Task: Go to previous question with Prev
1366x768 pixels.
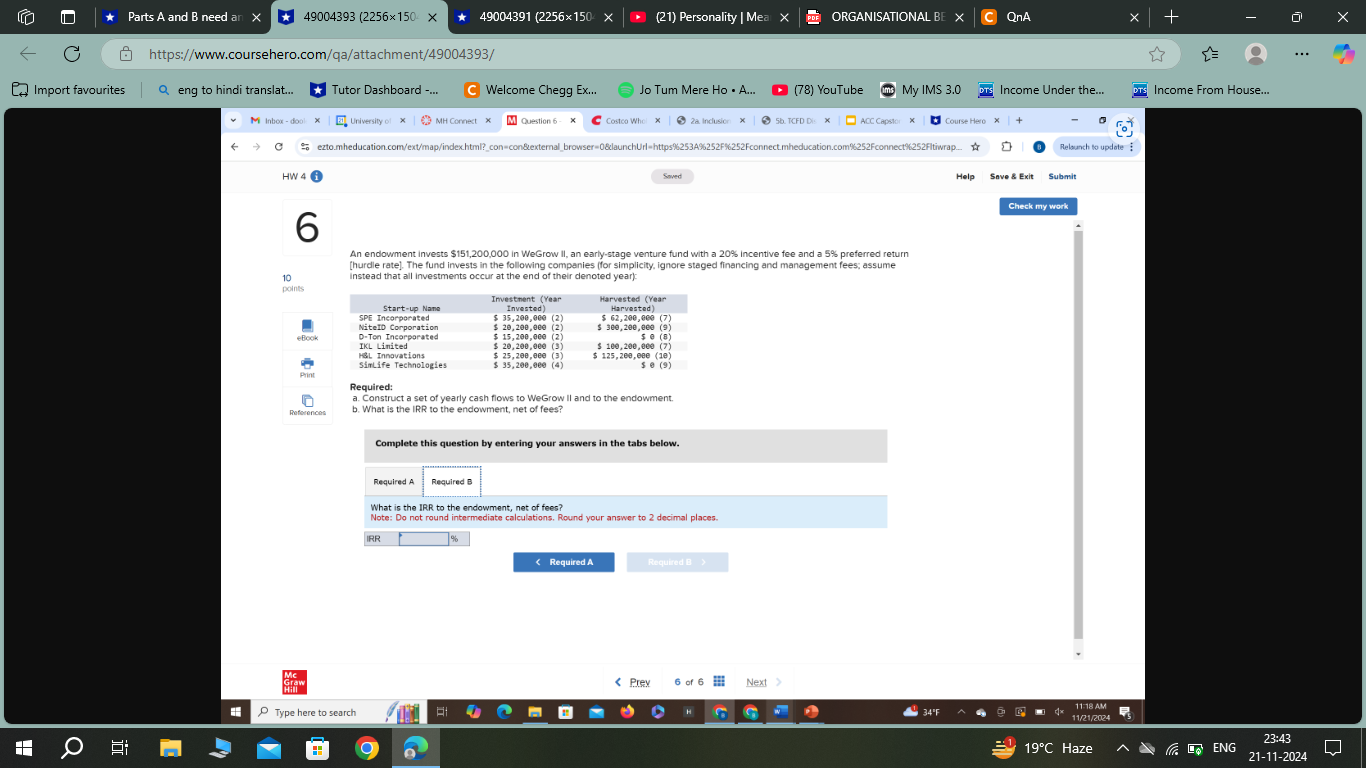Action: click(x=633, y=682)
